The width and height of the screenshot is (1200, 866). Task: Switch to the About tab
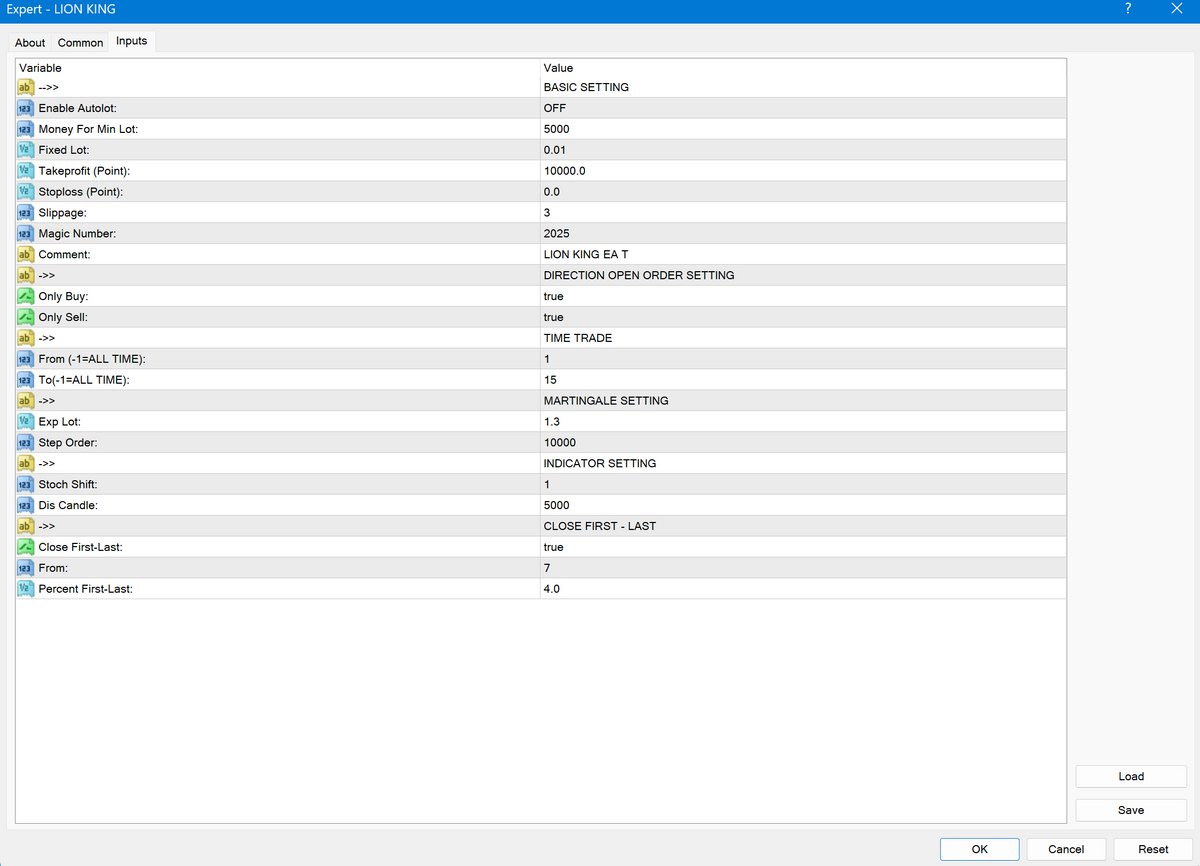[x=30, y=43]
